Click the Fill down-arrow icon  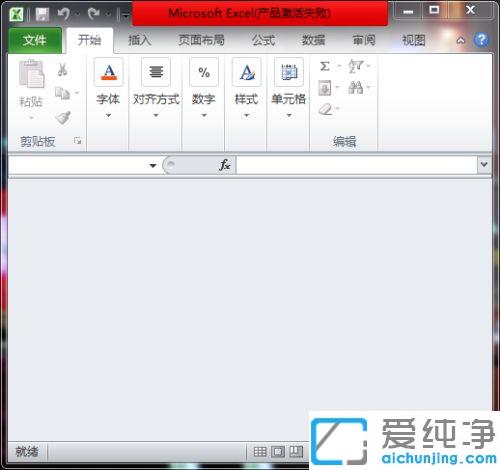(325, 88)
